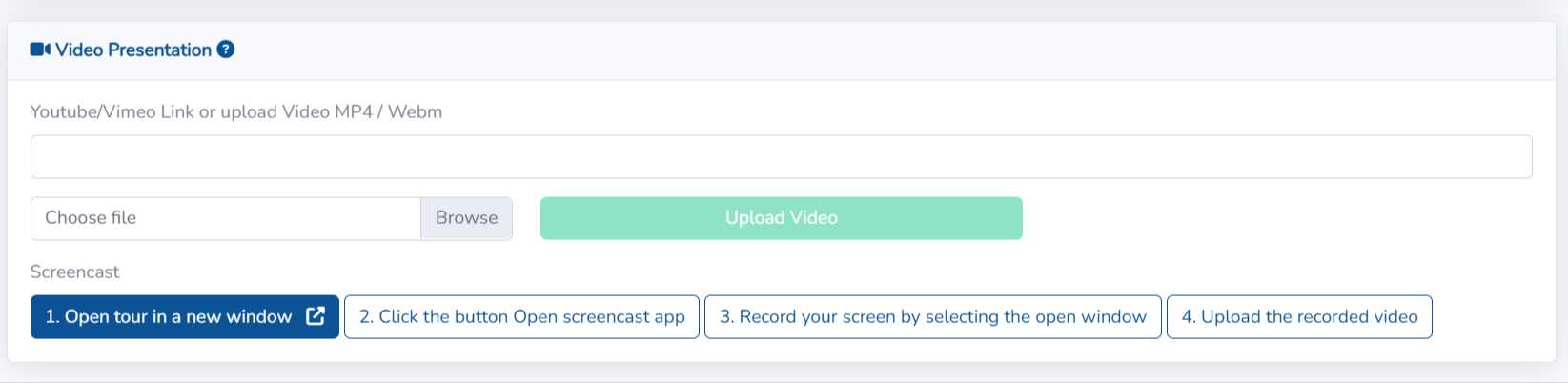Screen dimensions: 1568x383
Task: Select step 2 Open screencast app button
Action: point(521,317)
